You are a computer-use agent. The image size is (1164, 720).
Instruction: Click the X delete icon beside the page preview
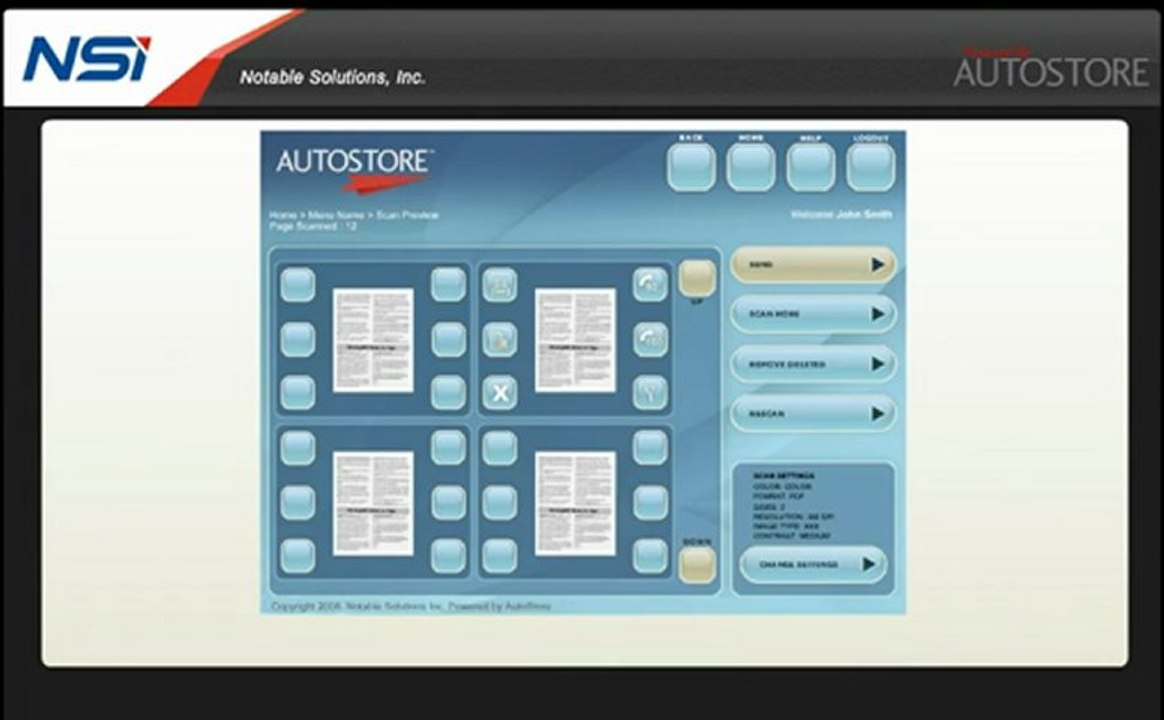(x=500, y=393)
